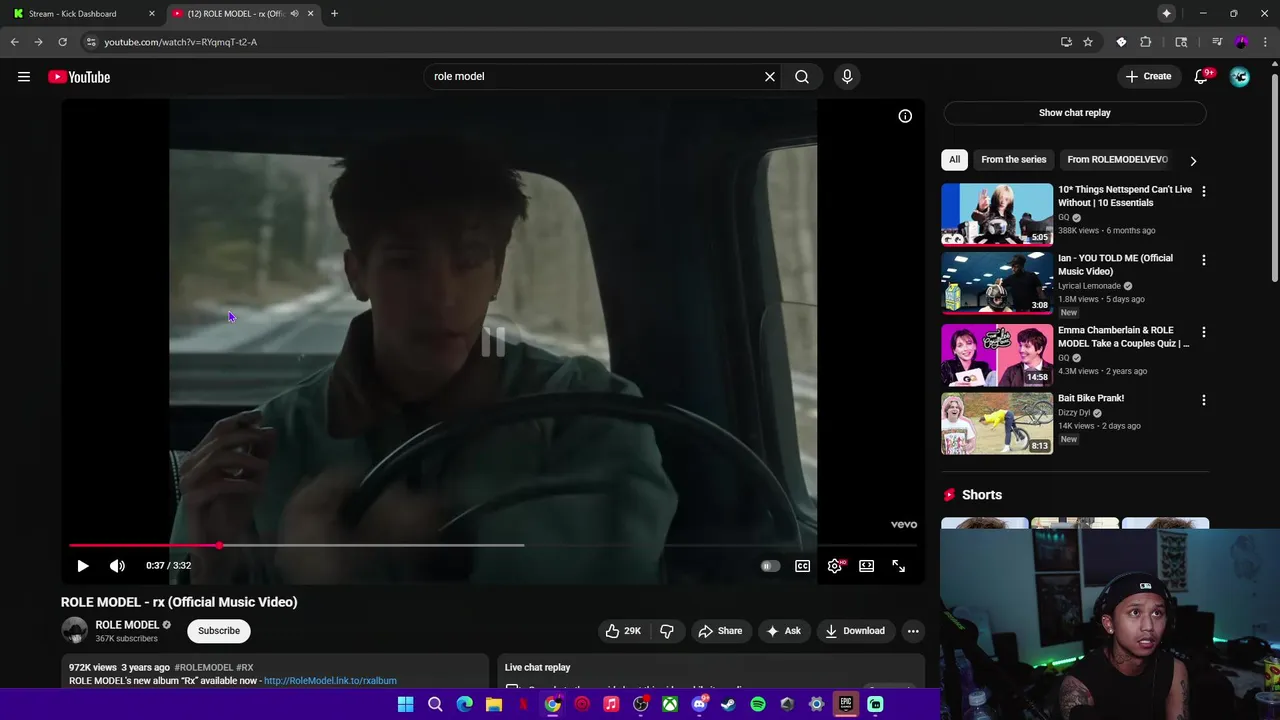Viewport: 1280px width, 720px height.
Task: Open Steam from the taskbar
Action: 728,705
